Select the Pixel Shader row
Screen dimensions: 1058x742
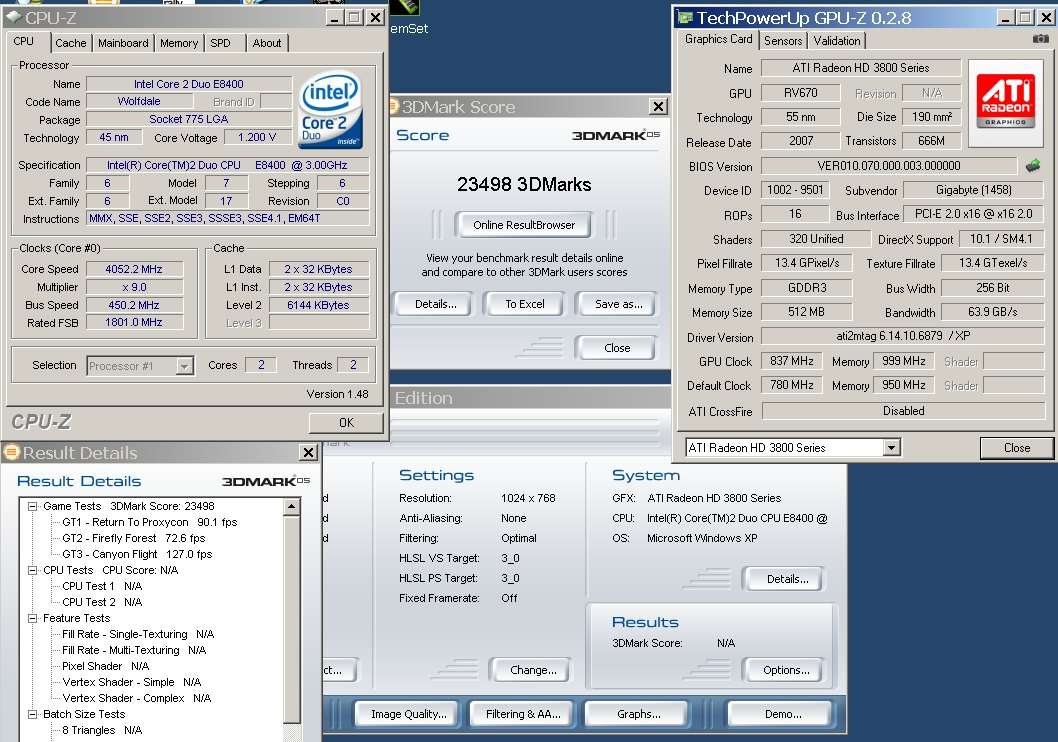click(105, 666)
